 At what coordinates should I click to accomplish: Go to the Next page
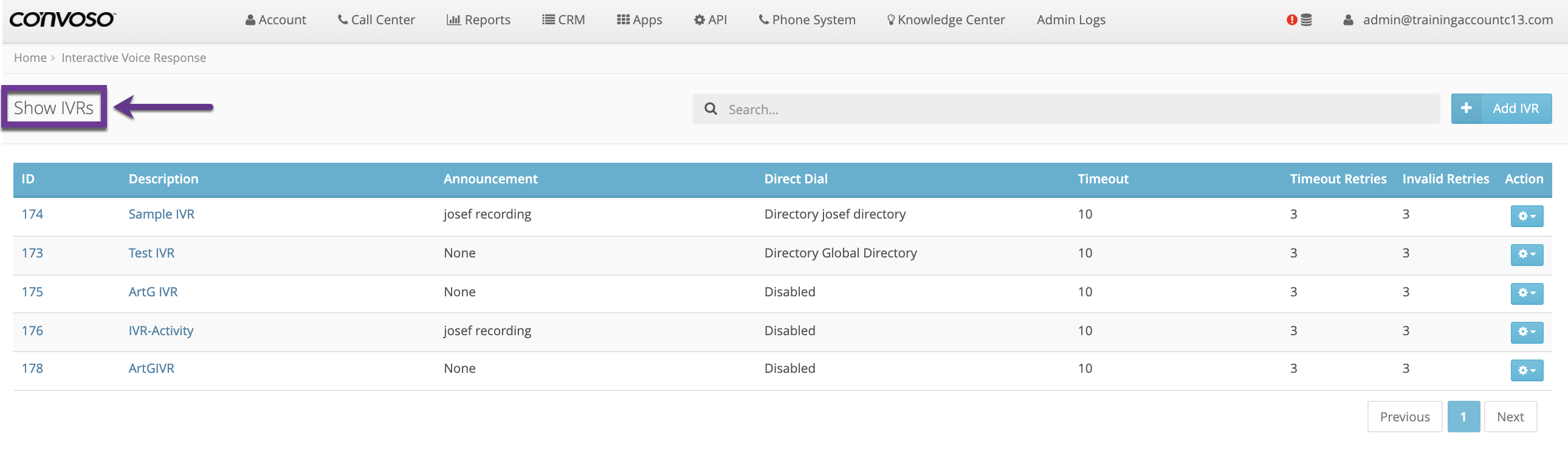pos(1510,417)
